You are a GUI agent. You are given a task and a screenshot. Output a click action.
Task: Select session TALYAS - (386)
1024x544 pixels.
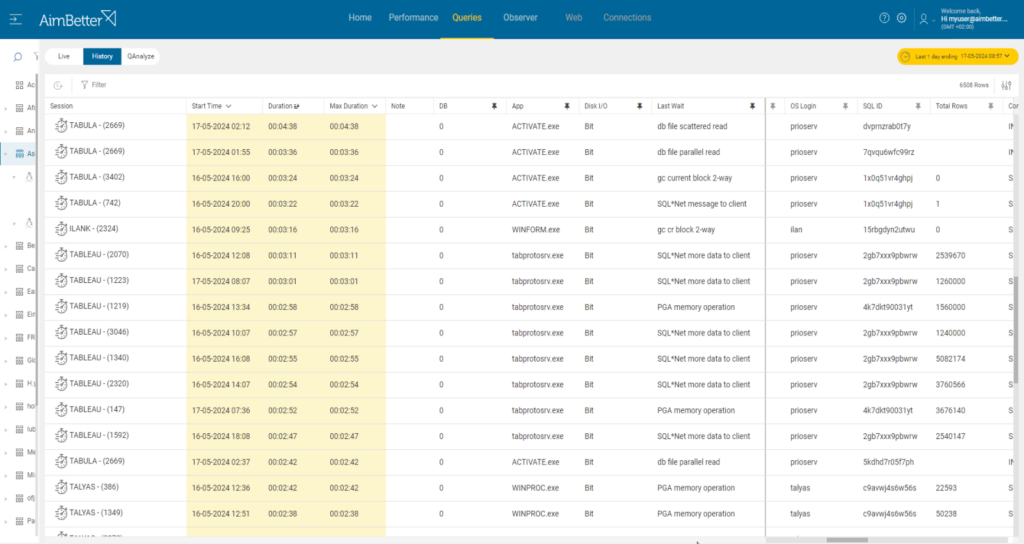(x=94, y=487)
